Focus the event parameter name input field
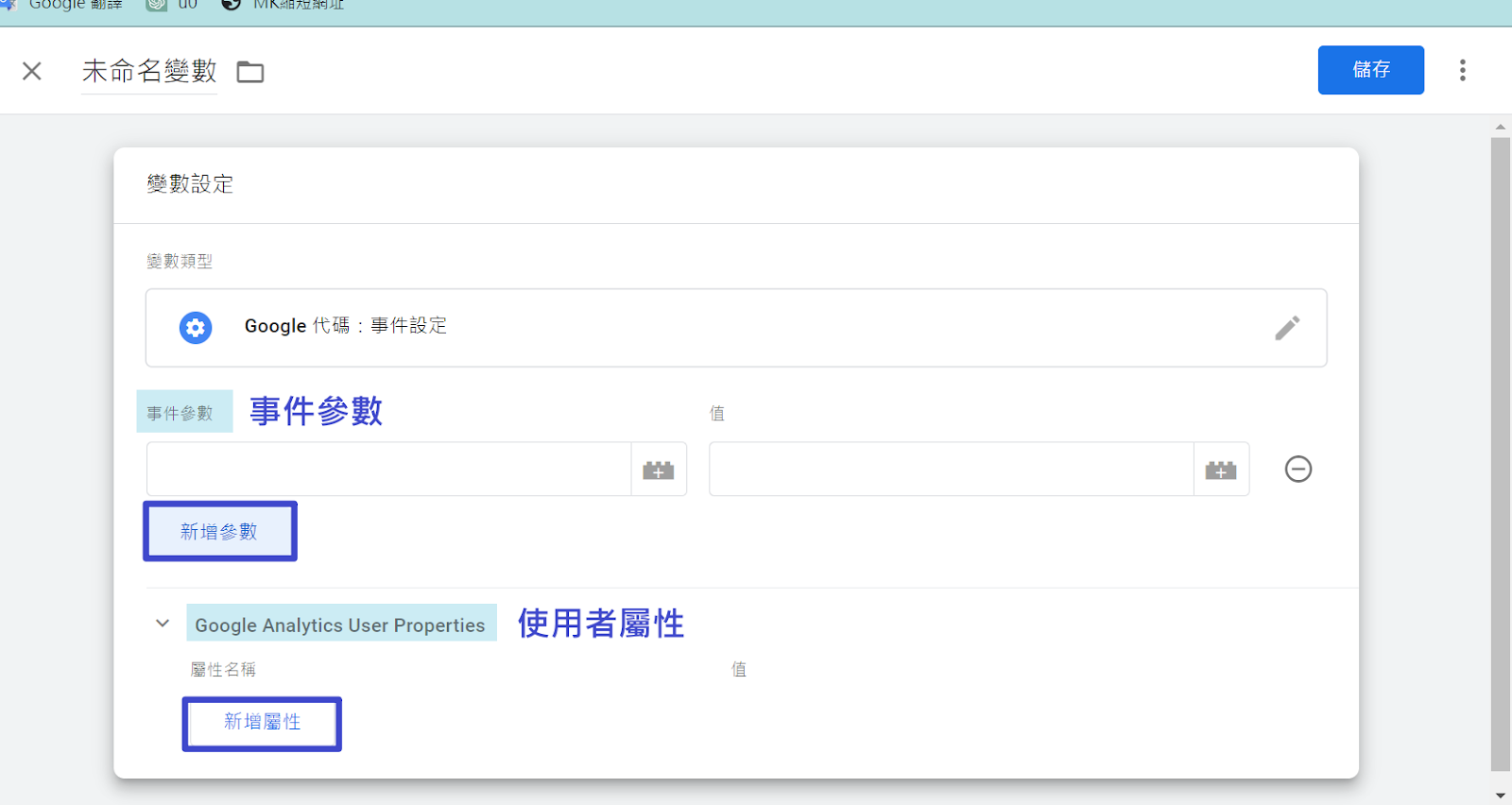 [388, 469]
